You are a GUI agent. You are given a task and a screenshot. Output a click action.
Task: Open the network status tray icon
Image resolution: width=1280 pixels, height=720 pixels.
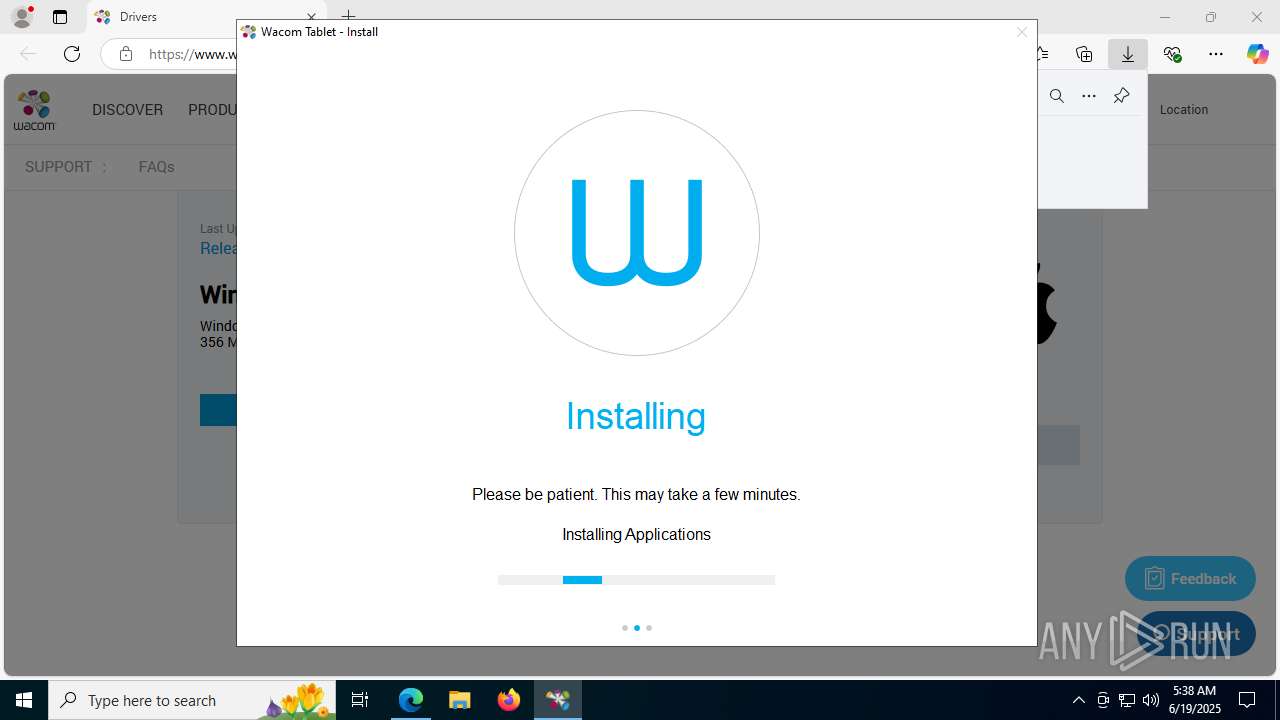pos(1127,700)
